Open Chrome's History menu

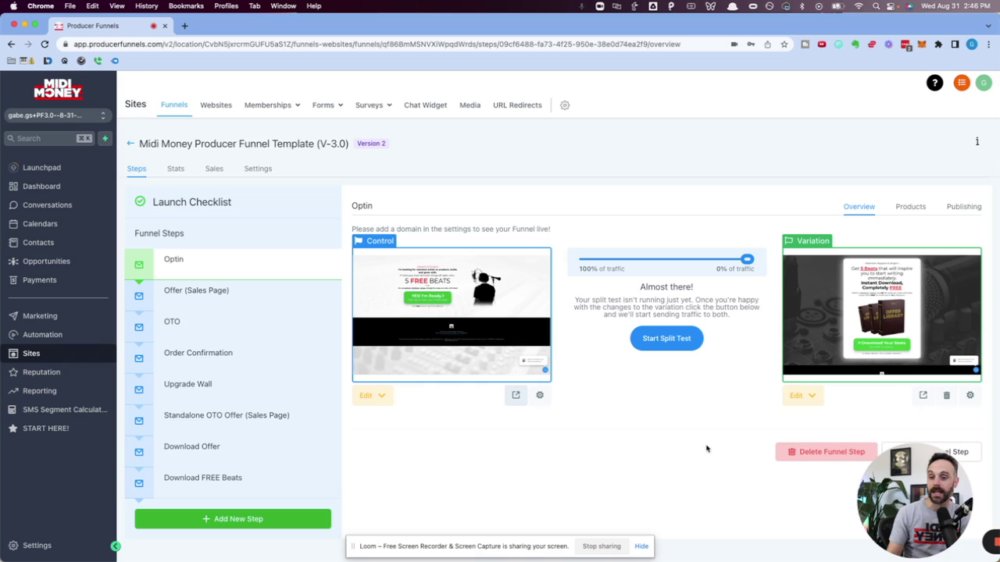(146, 6)
